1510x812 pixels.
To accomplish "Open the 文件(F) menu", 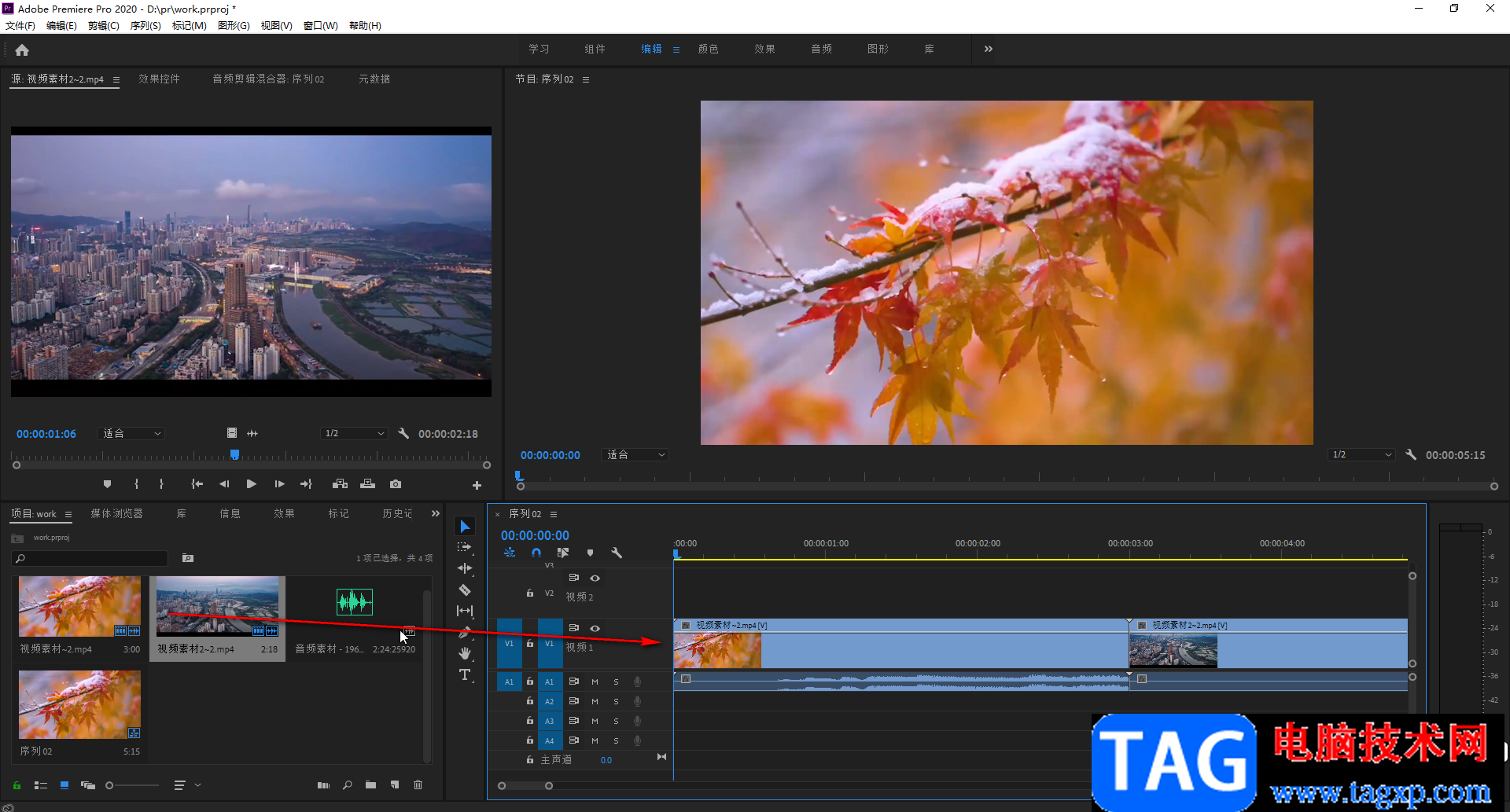I will click(x=20, y=26).
